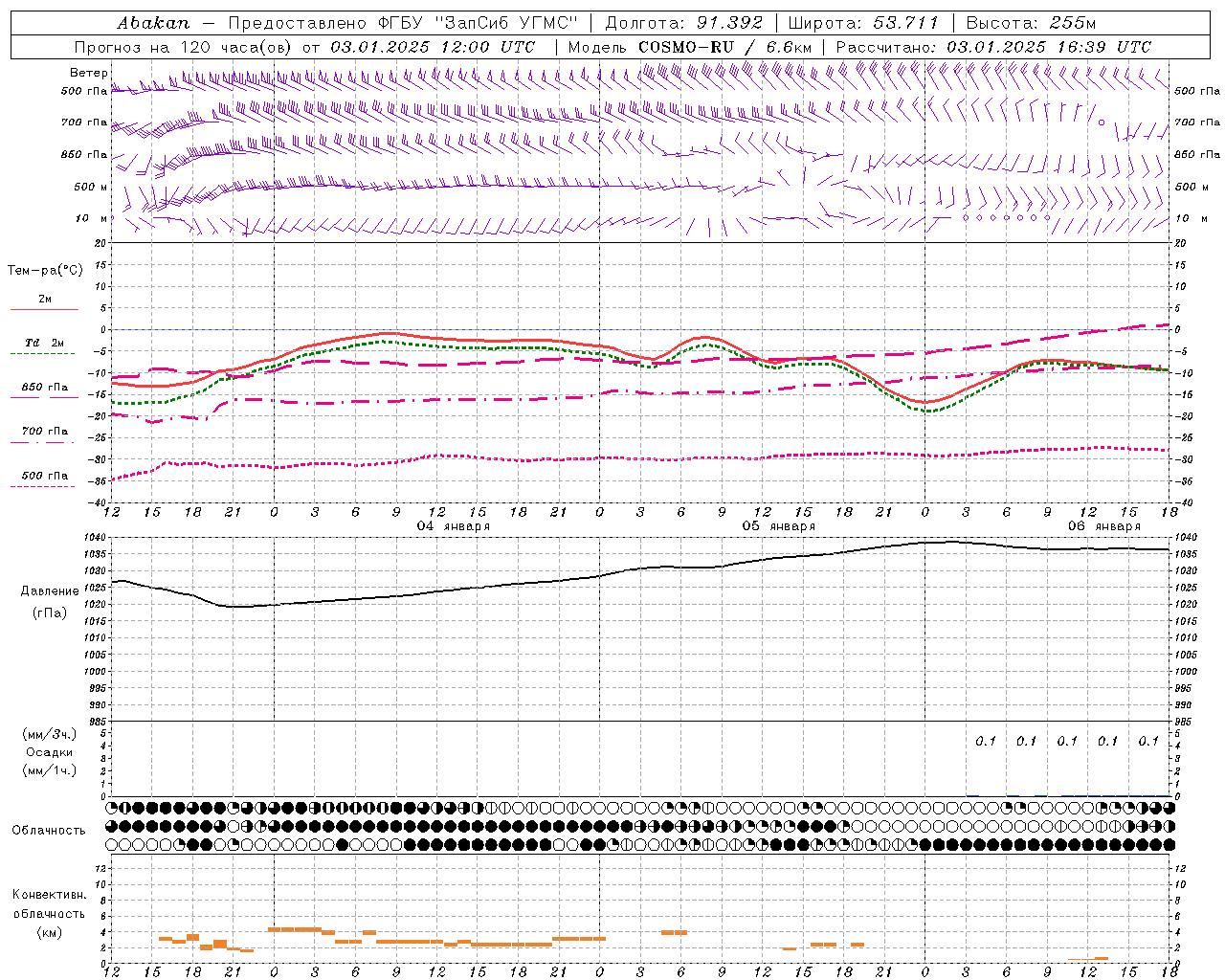Click the 'Осадки' precipitation label
The height and width of the screenshot is (980, 1225).
point(50,752)
